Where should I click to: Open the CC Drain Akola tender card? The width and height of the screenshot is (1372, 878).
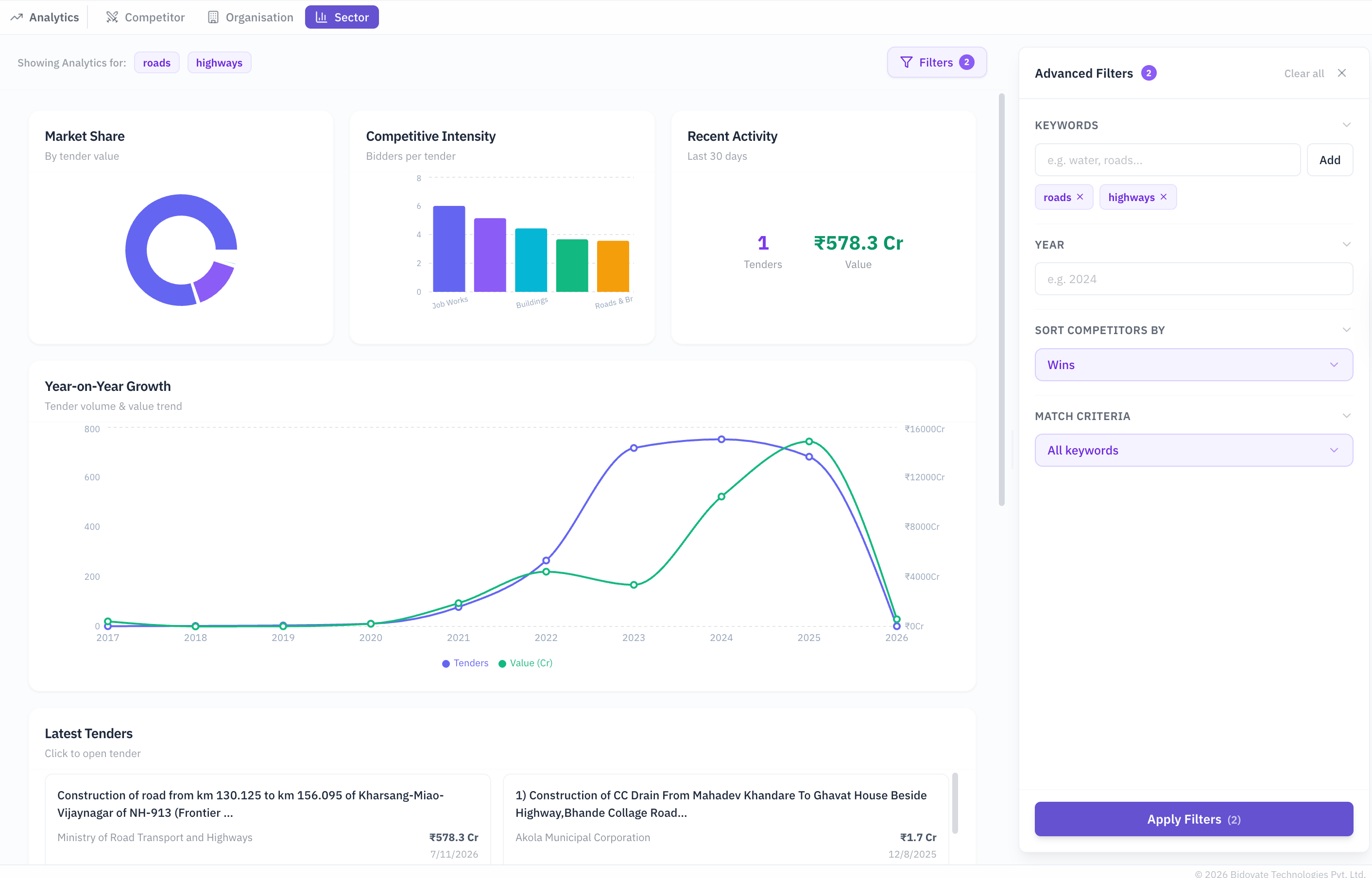[725, 818]
